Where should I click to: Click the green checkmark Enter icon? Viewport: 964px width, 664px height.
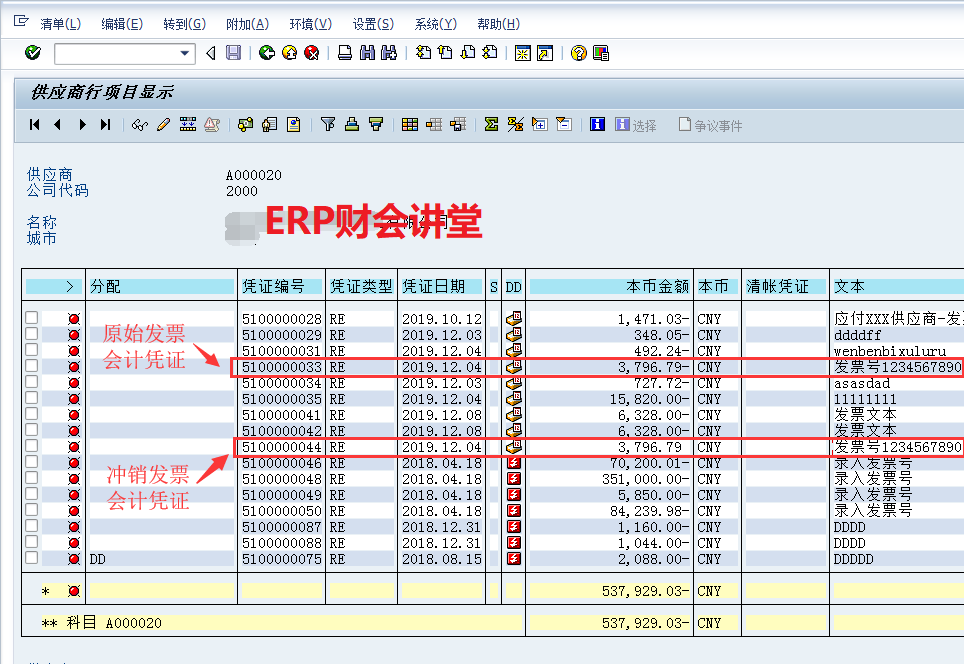[x=32, y=53]
